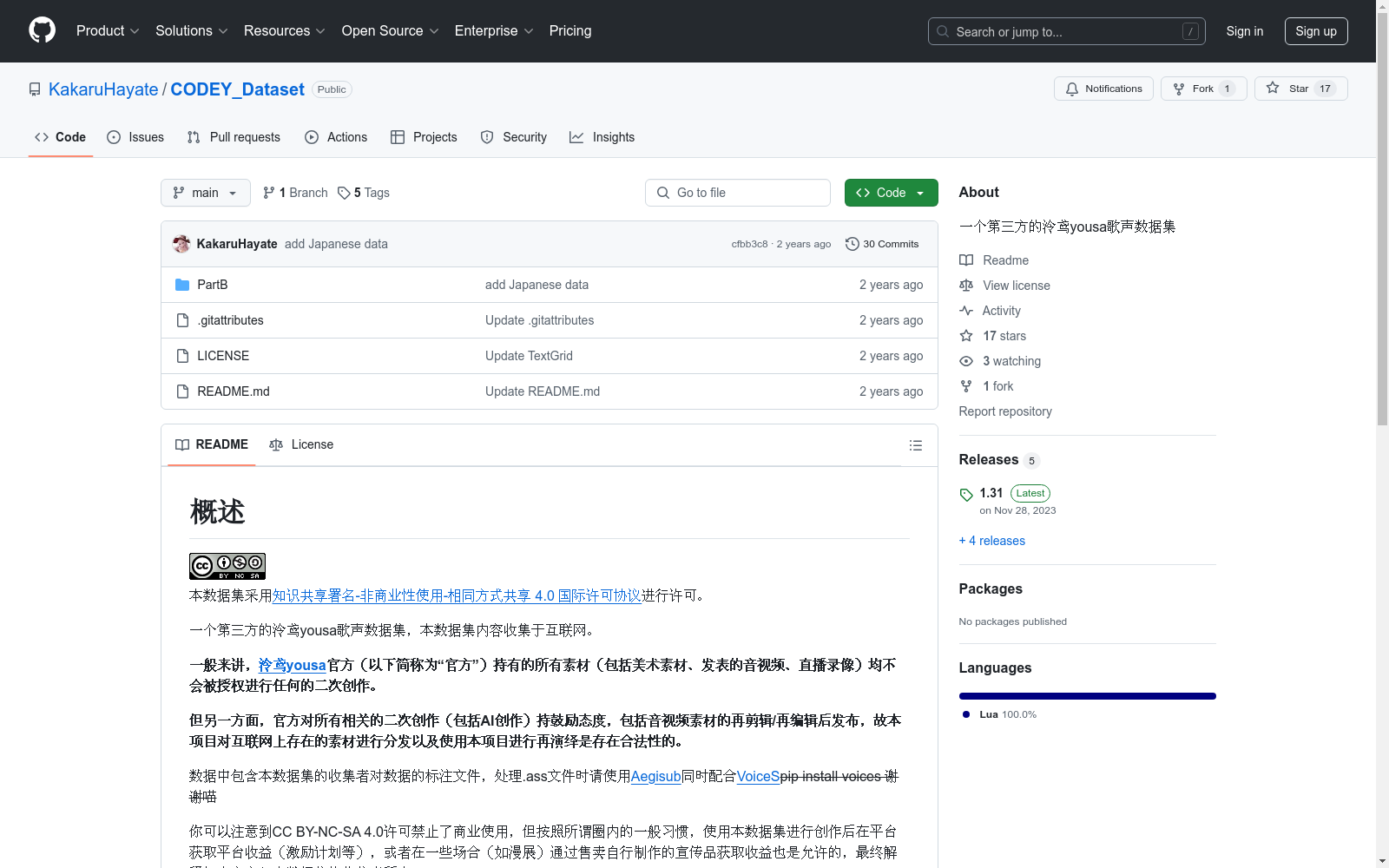1389x868 pixels.
Task: Click the CC BY-NC-SA license badge
Action: (x=227, y=566)
